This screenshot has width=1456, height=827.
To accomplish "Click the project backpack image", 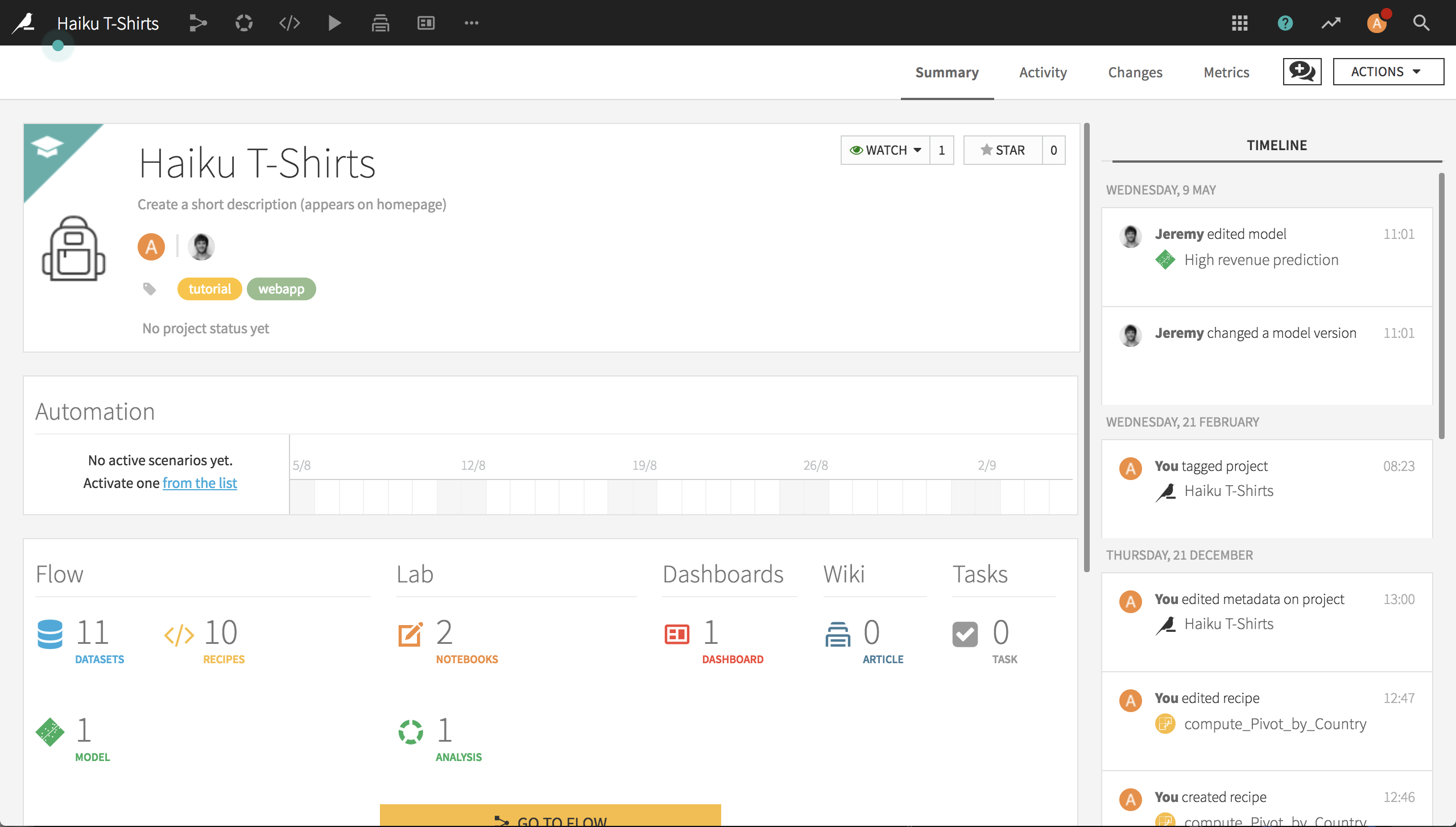I will coord(74,249).
